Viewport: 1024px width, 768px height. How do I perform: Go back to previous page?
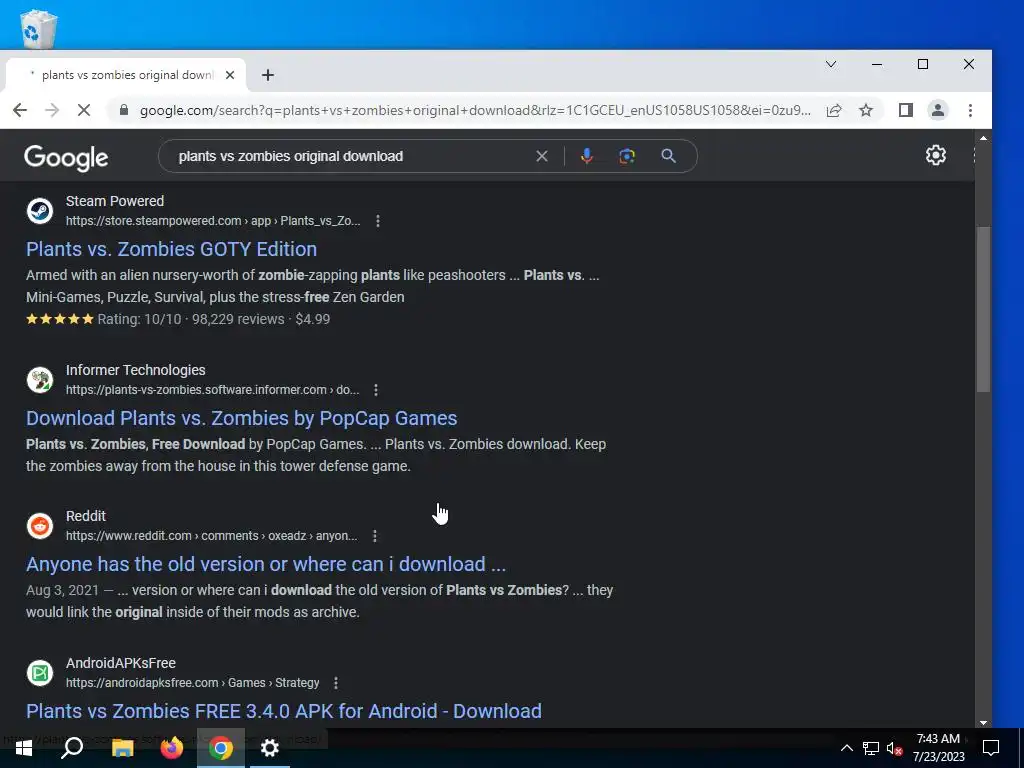tap(20, 110)
